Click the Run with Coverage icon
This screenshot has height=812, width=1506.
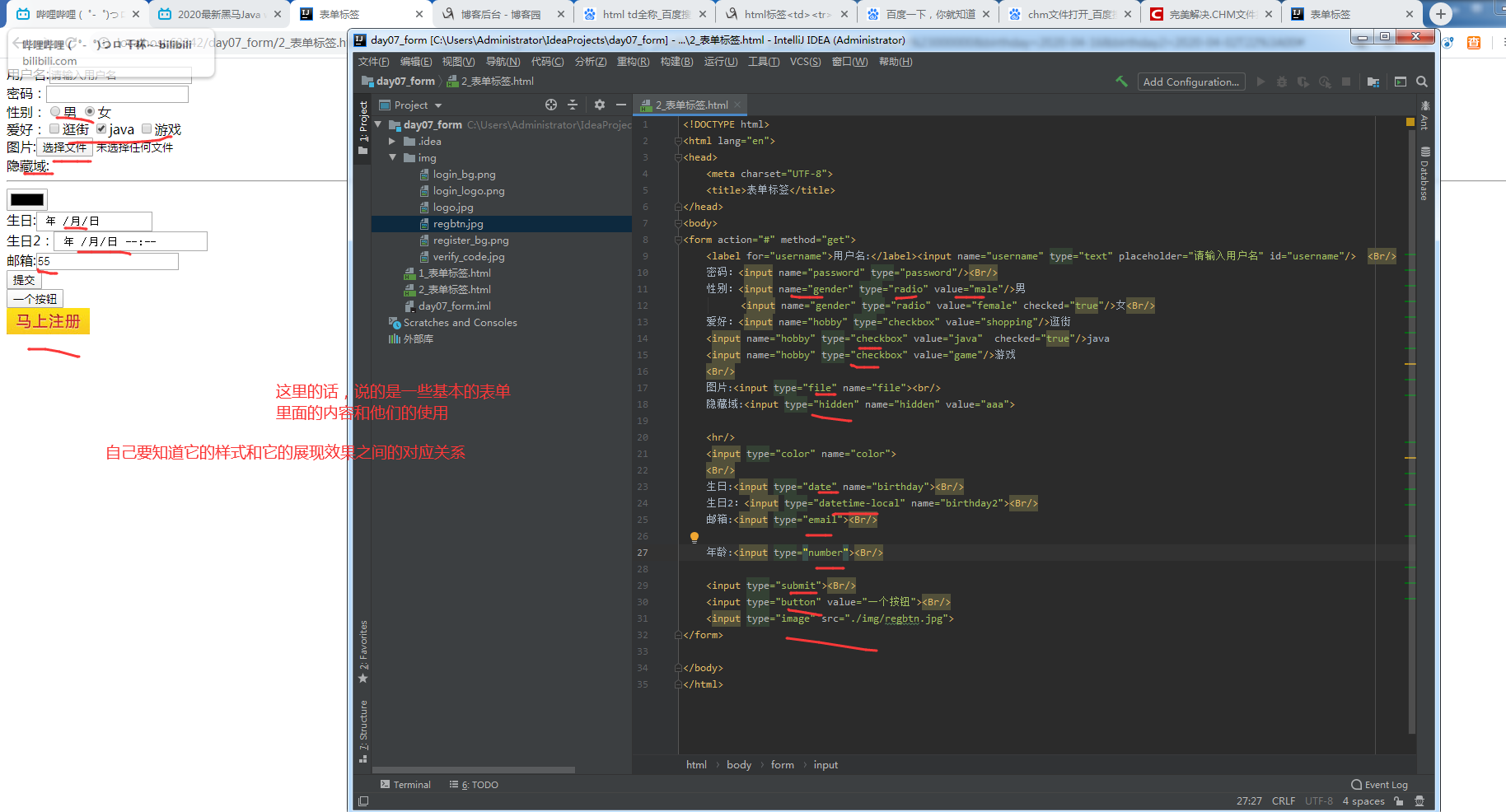(1303, 82)
